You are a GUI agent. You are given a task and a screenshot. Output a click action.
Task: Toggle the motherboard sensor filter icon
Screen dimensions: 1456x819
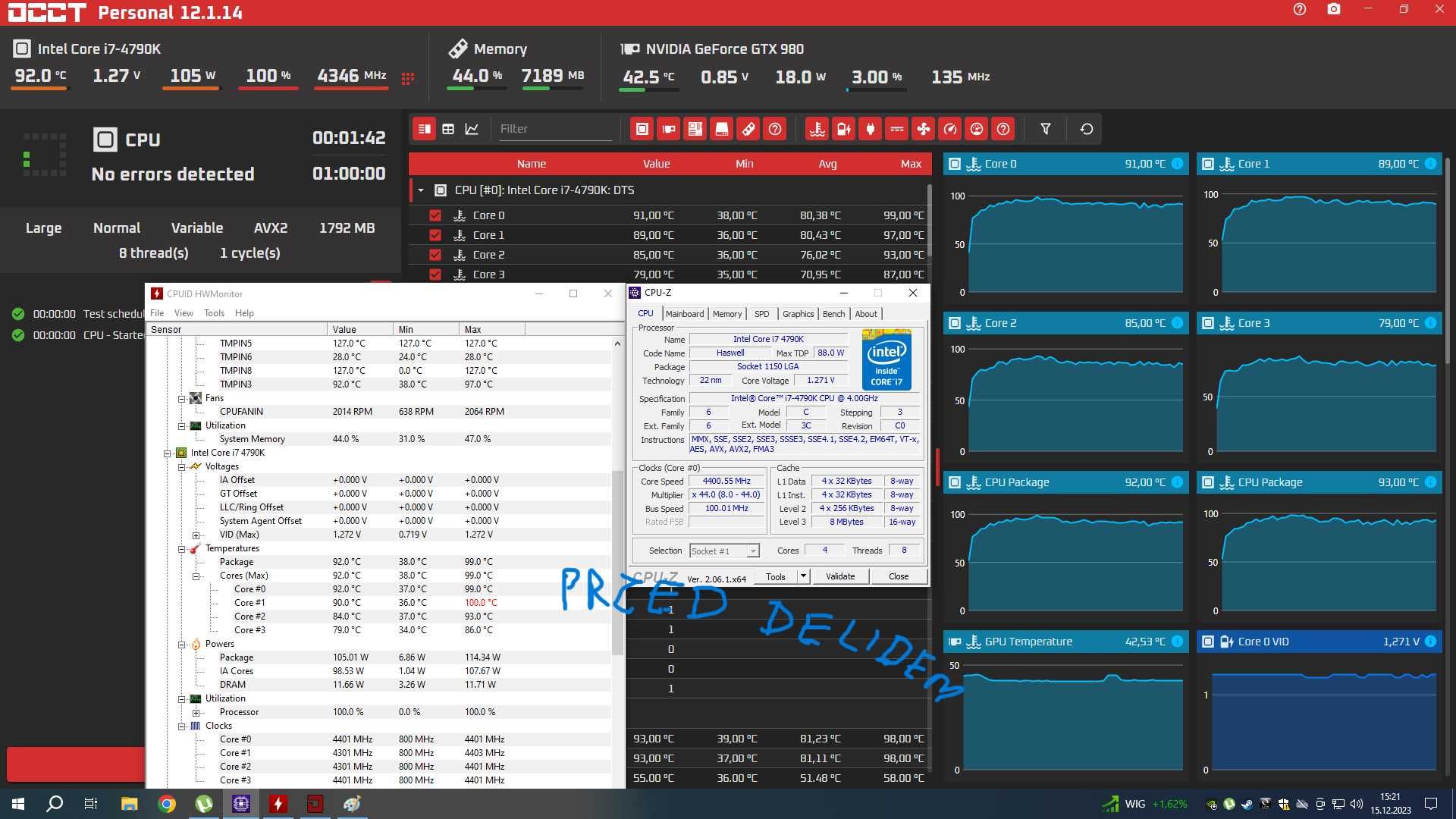click(695, 129)
